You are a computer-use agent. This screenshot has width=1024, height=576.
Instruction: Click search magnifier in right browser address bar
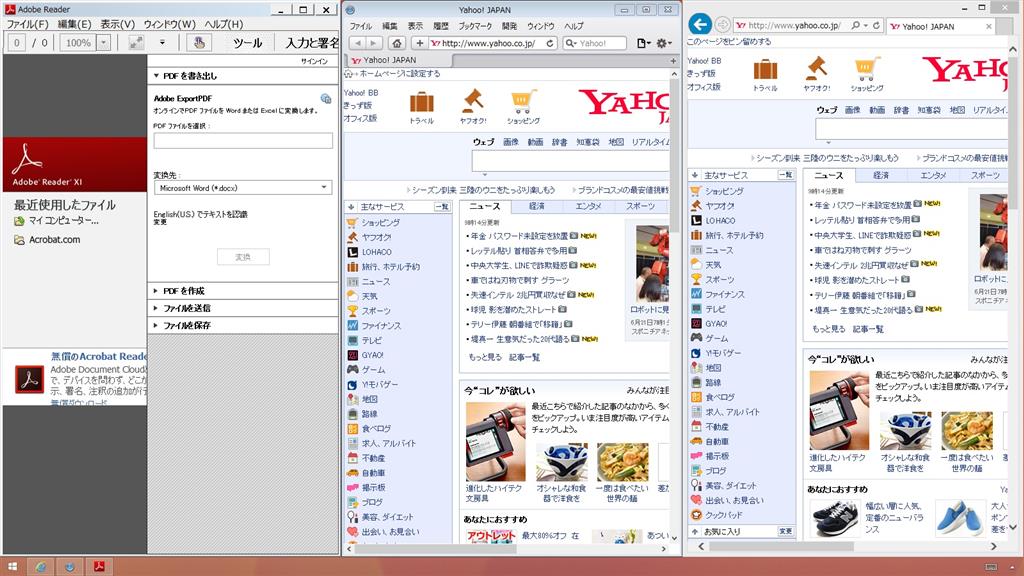(856, 25)
